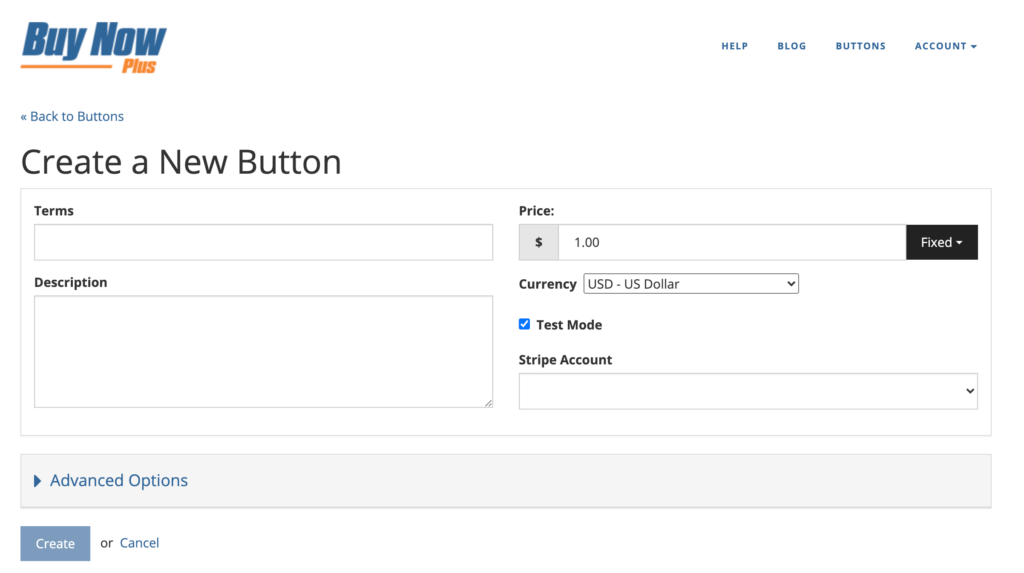Click into the Description text area
The height and width of the screenshot is (573, 1024).
click(264, 352)
